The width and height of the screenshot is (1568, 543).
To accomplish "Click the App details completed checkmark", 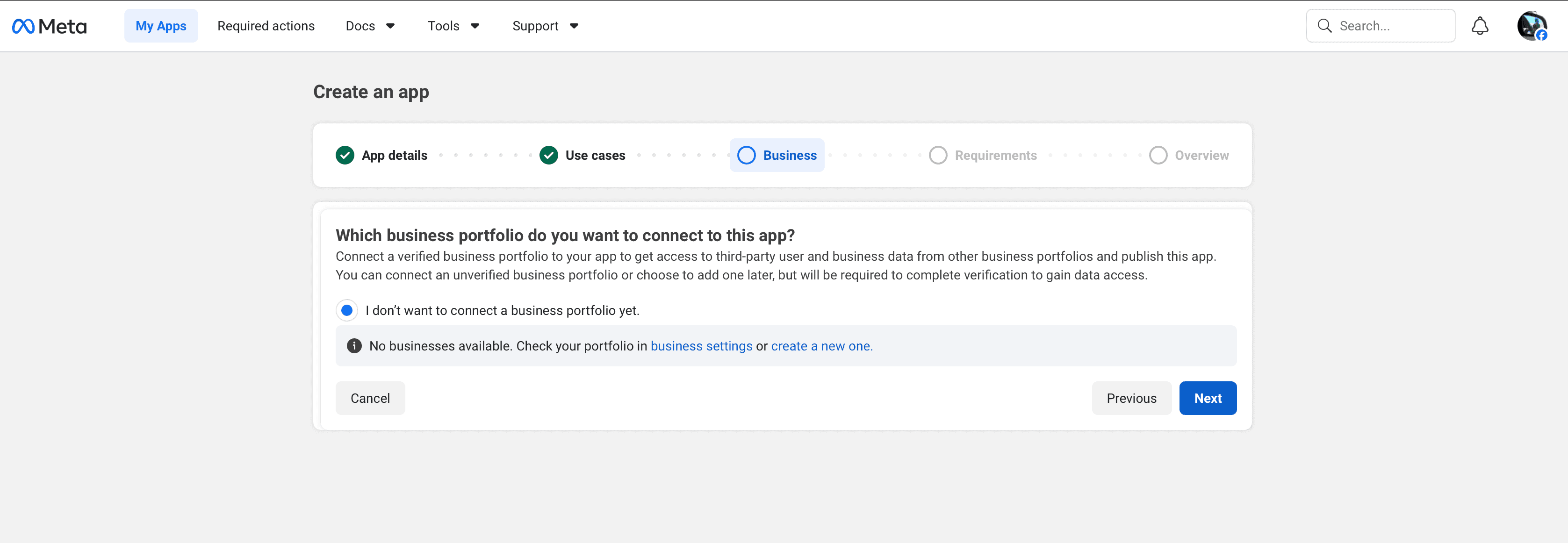I will (345, 155).
